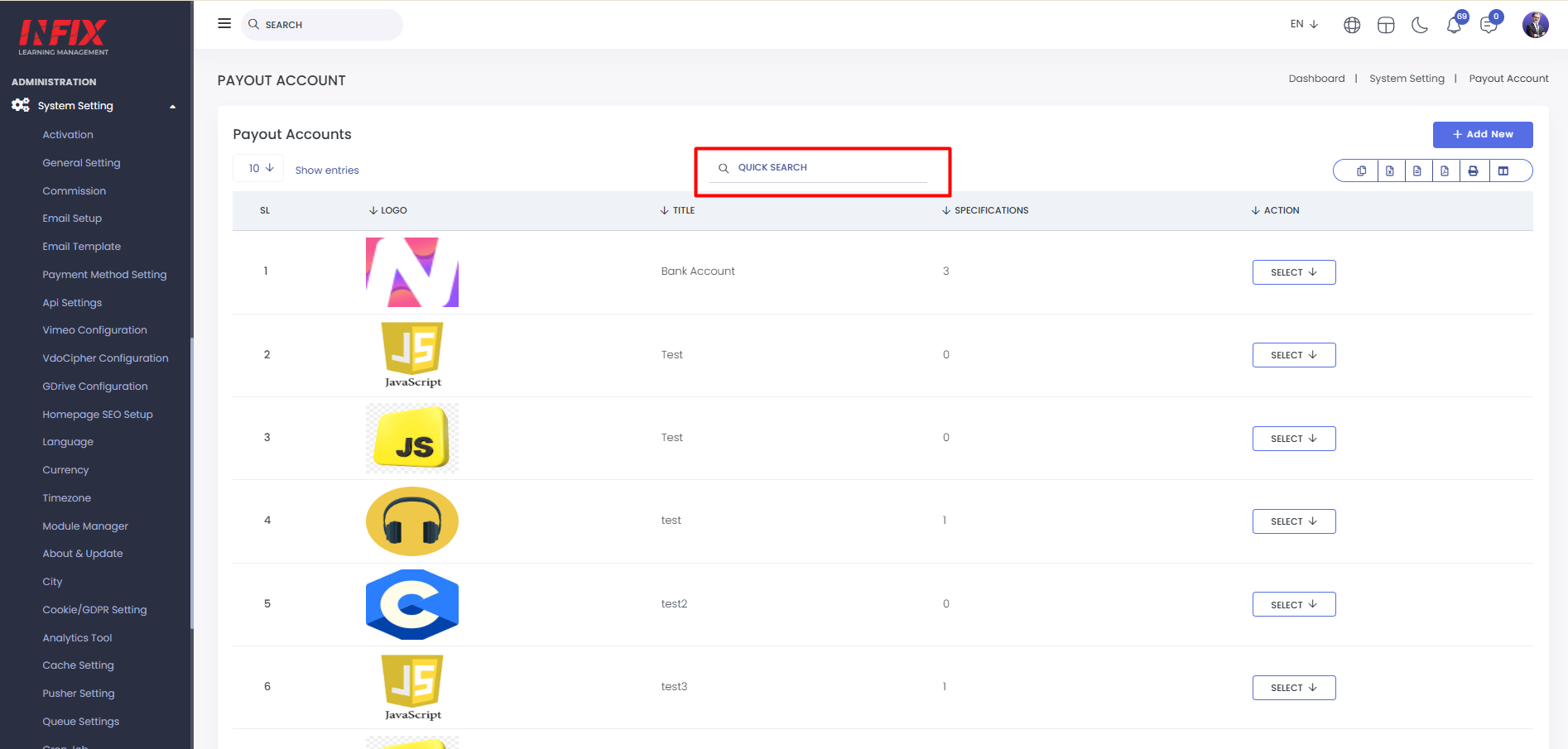Focus the top SEARCH field

(322, 25)
